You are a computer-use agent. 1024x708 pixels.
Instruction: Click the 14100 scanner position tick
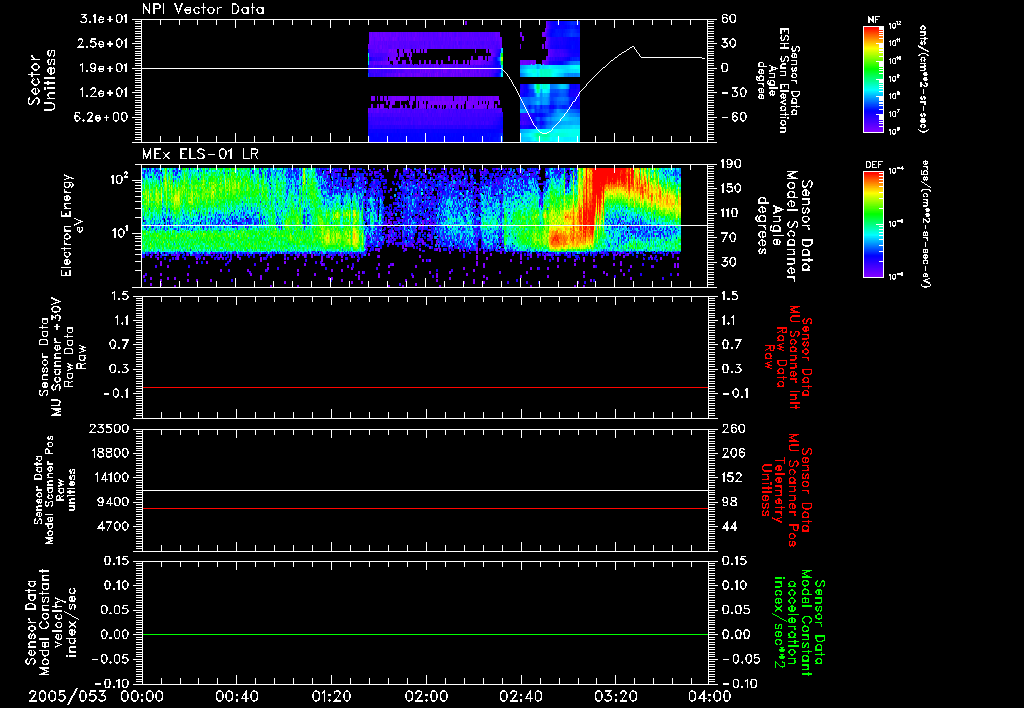tap(108, 477)
